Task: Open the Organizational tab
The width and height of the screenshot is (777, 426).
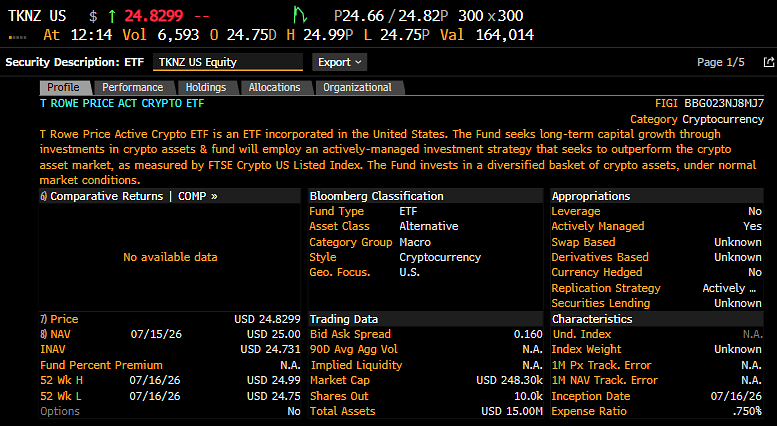Action: click(x=357, y=87)
